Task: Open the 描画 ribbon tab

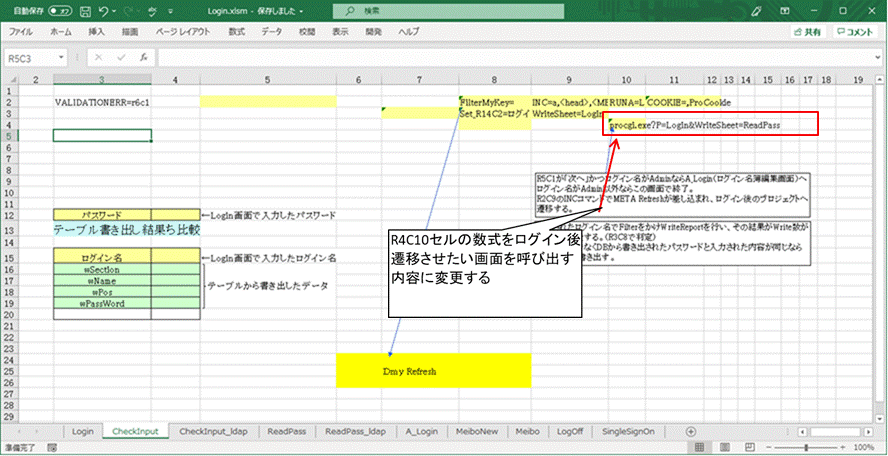Action: coord(130,32)
